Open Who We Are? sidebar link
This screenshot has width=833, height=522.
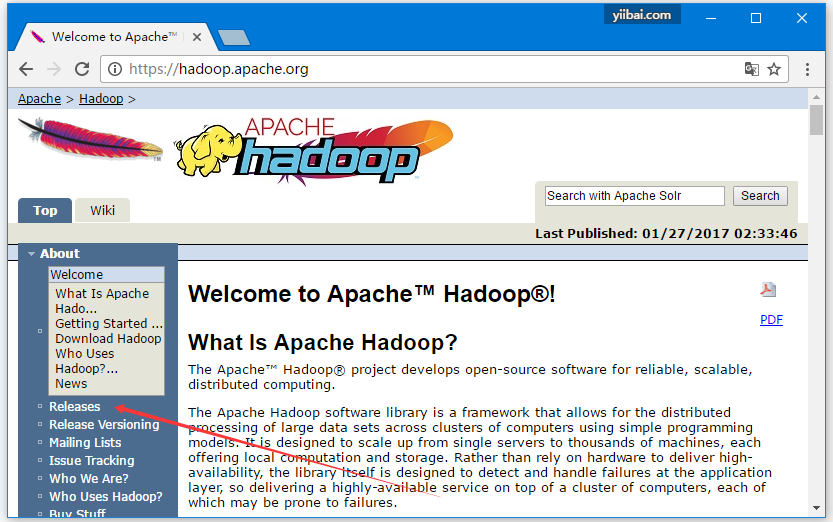pyautogui.click(x=89, y=479)
